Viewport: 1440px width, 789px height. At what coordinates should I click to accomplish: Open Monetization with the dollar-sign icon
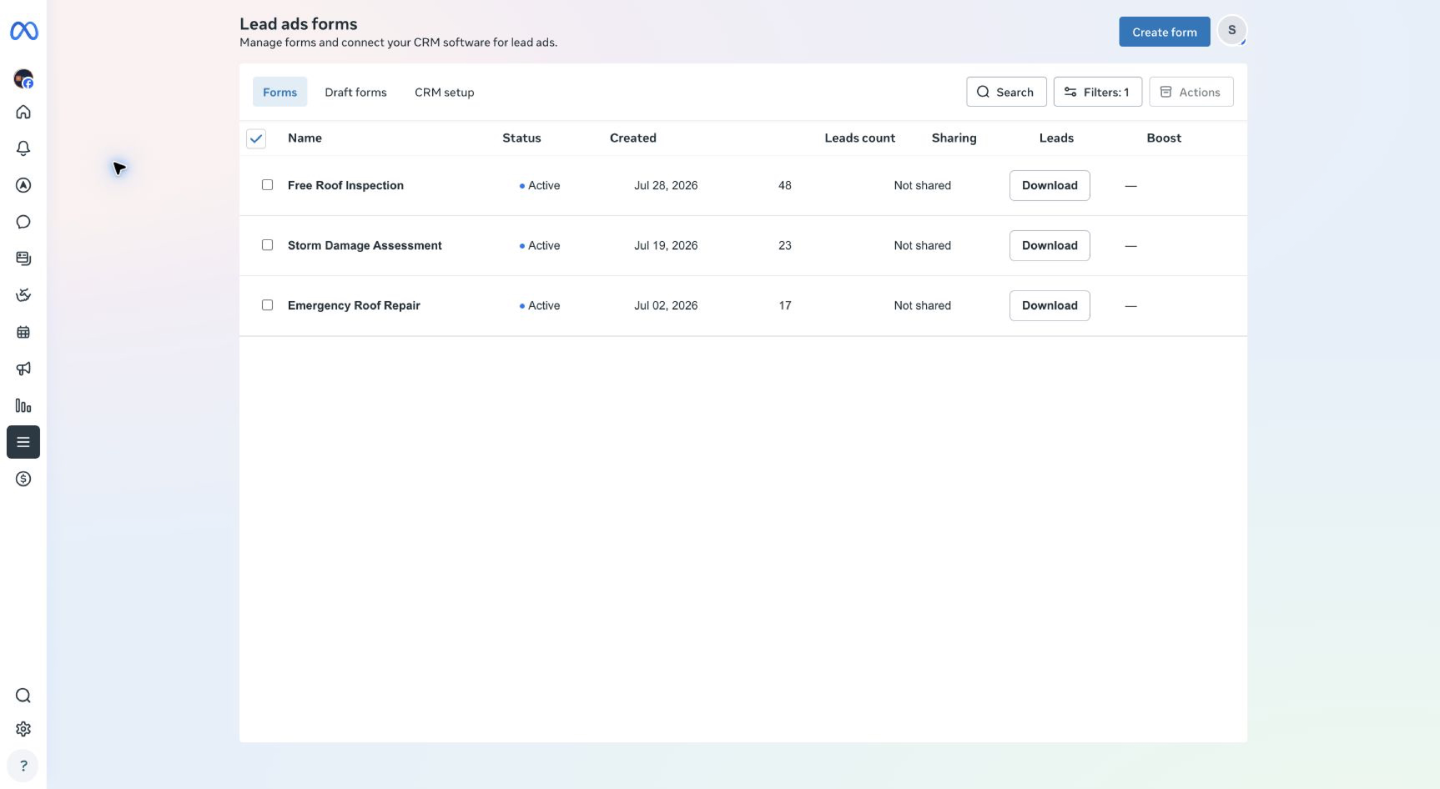click(23, 479)
